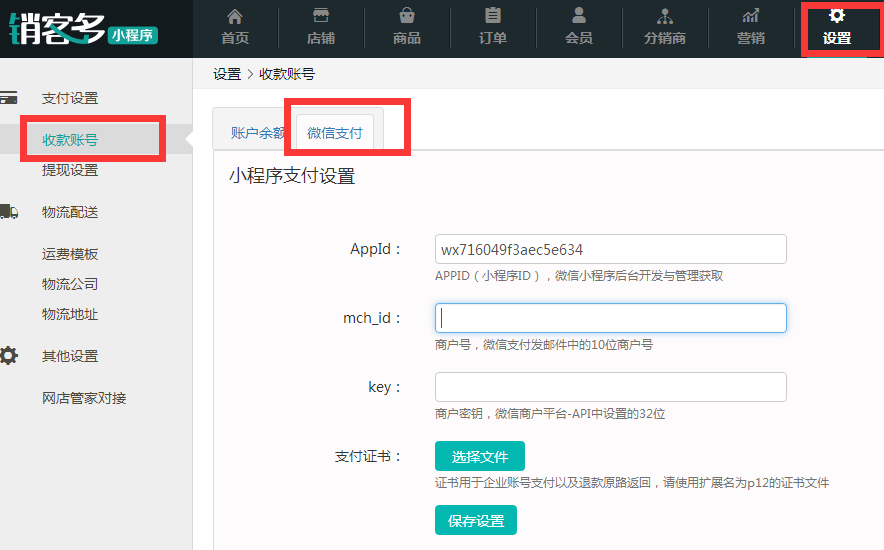Open the 设置 settings gear icon

[x=837, y=15]
